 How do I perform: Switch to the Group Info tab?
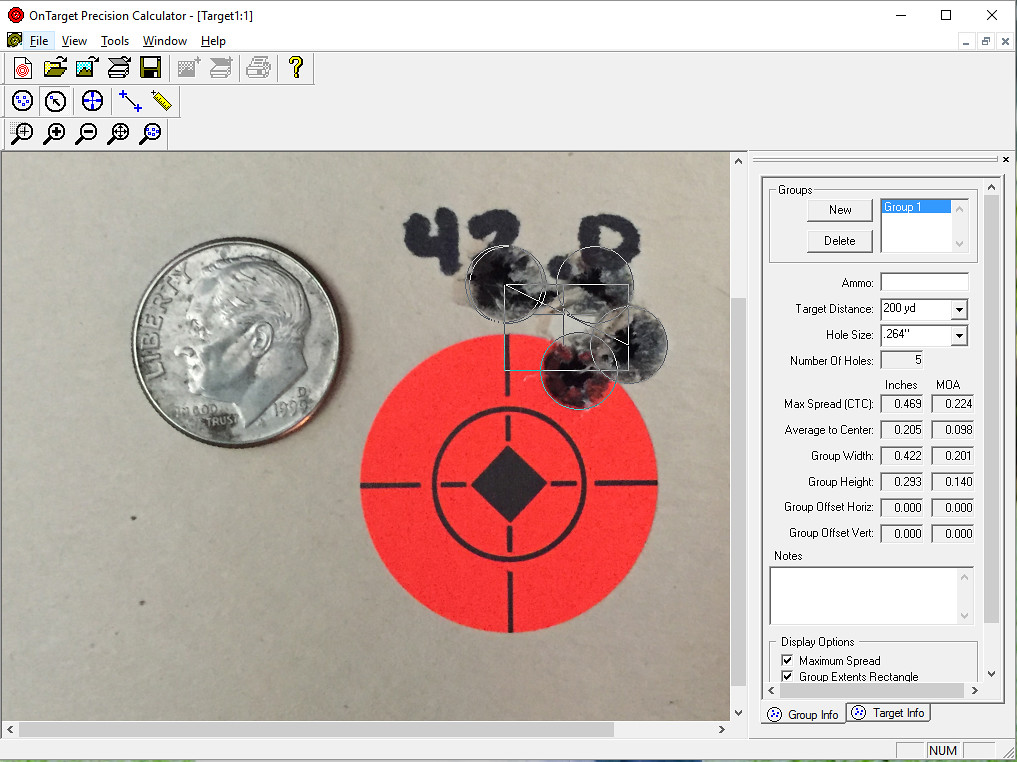click(x=803, y=714)
